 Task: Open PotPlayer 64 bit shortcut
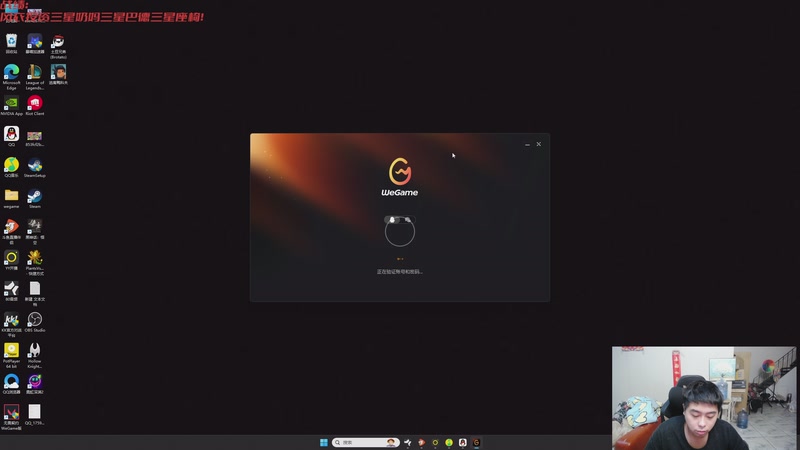point(11,355)
